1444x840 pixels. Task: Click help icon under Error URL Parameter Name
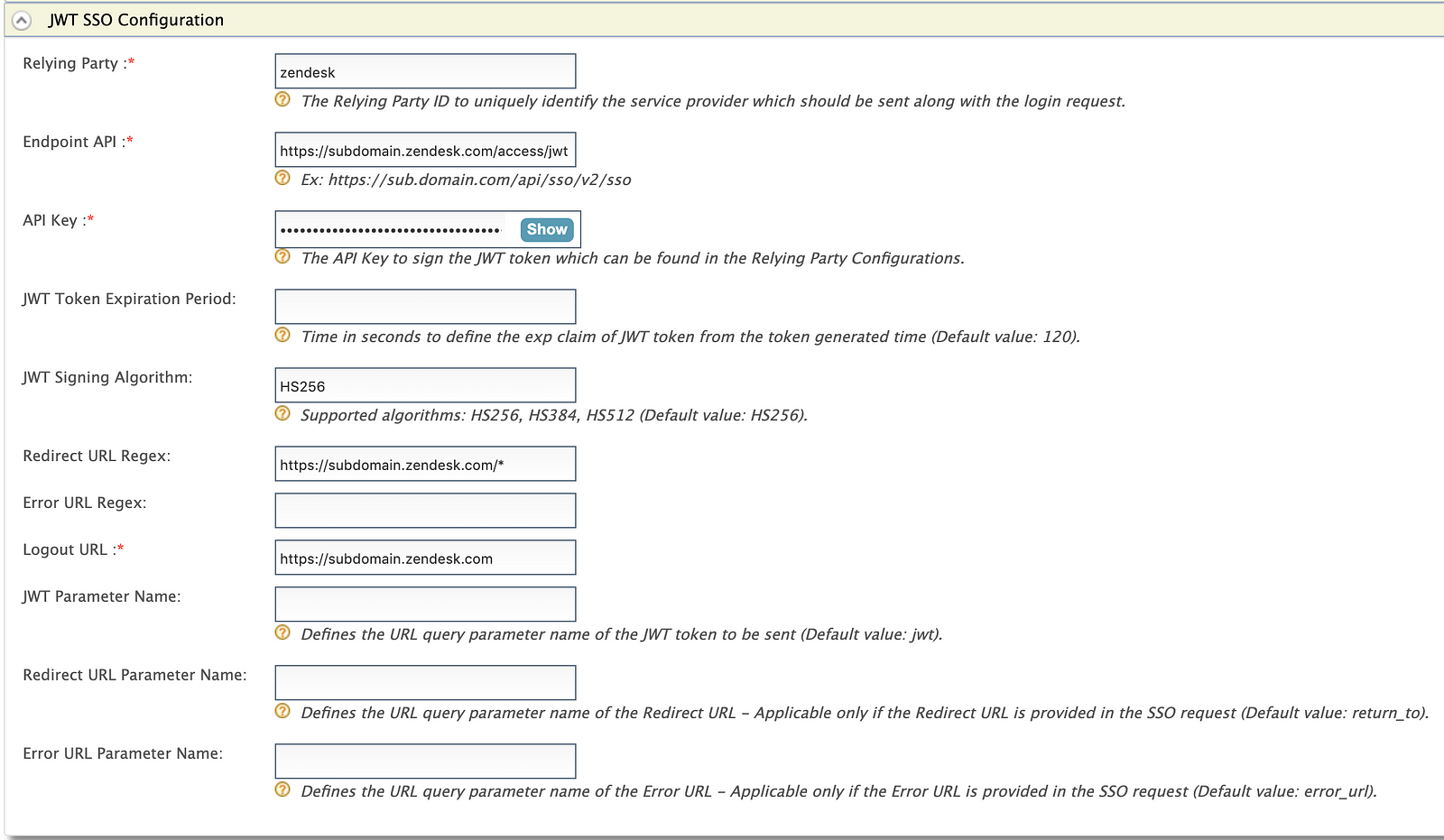point(282,790)
